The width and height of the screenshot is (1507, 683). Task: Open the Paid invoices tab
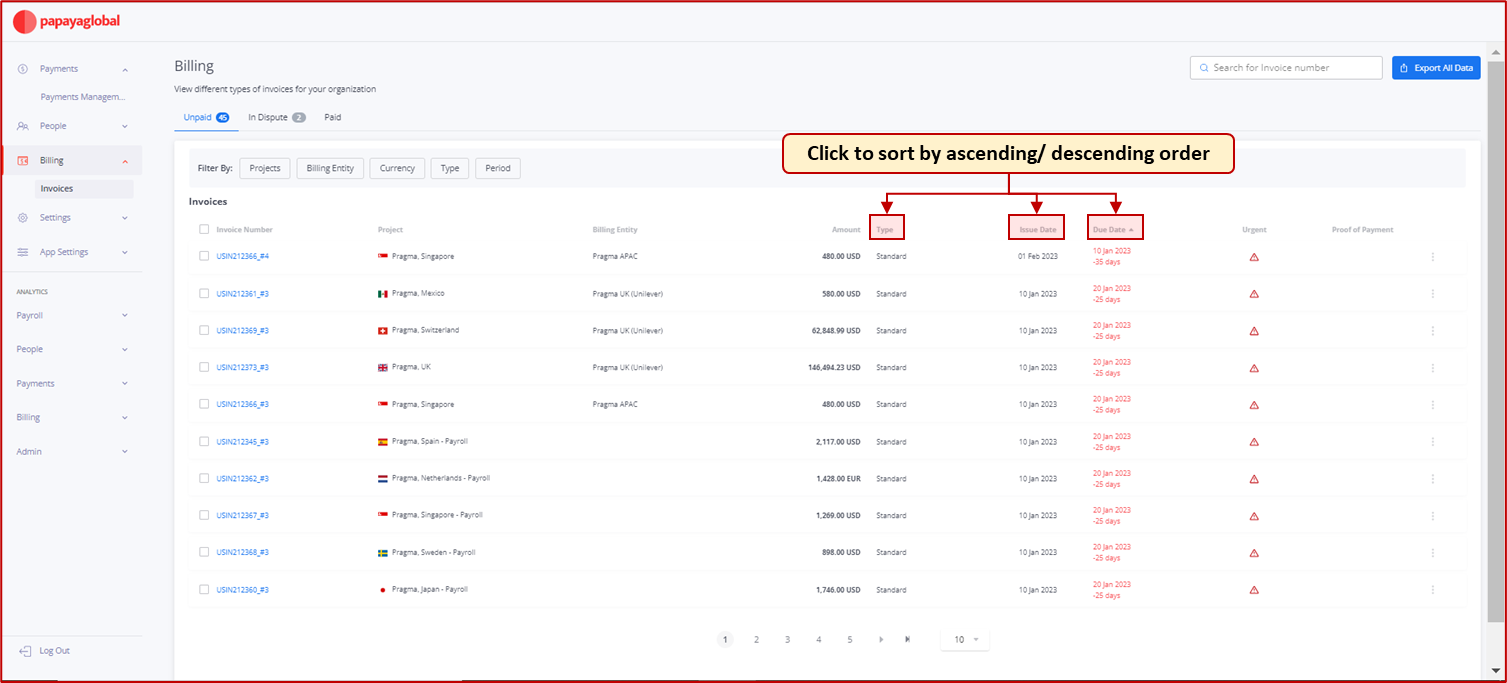[x=332, y=117]
